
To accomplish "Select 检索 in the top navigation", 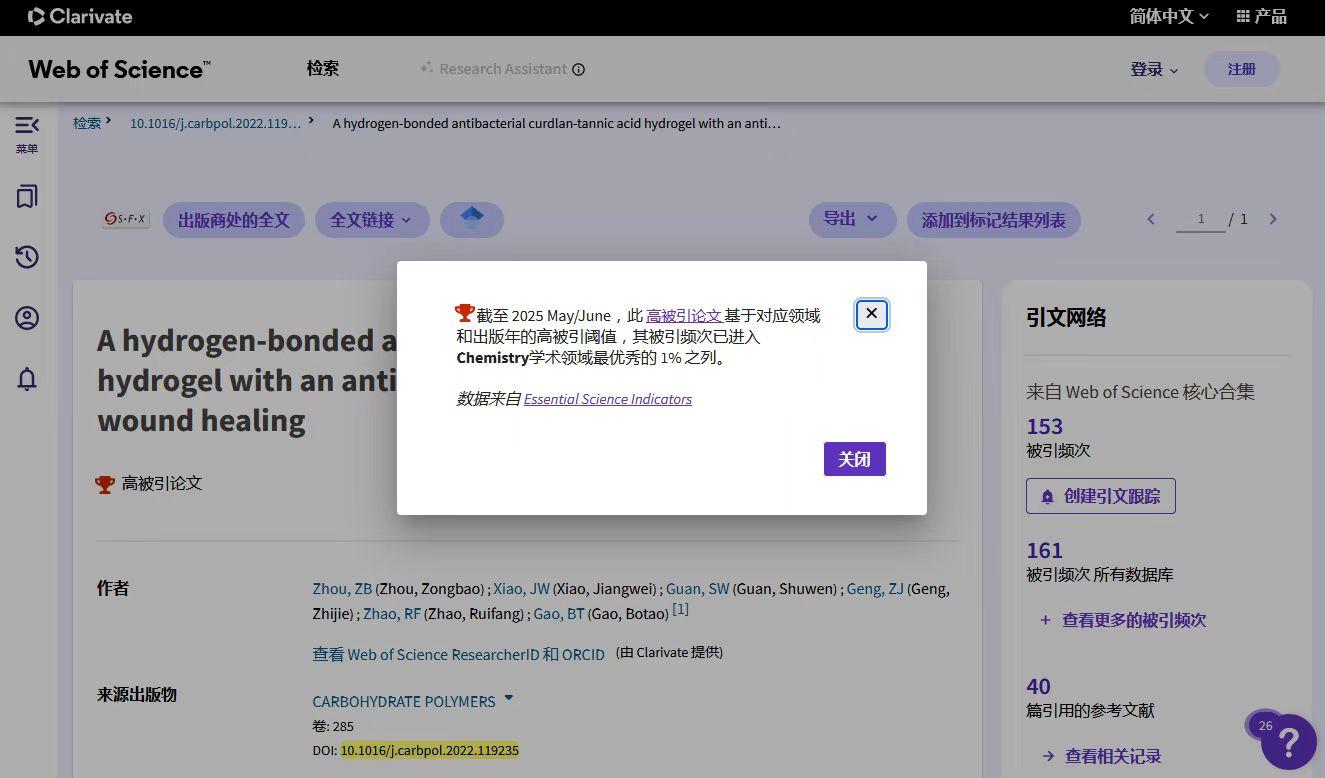I will pyautogui.click(x=322, y=68).
